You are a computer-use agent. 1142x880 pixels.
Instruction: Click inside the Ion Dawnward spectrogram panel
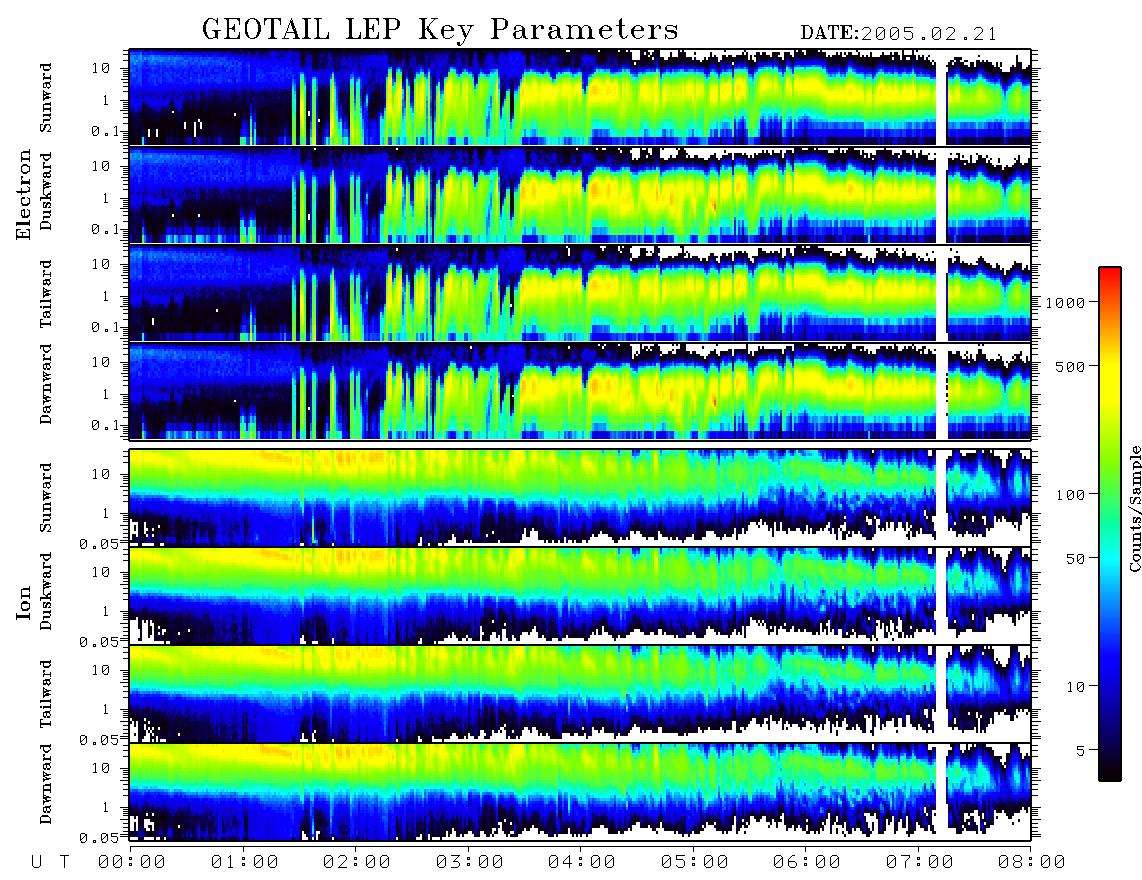click(580, 792)
